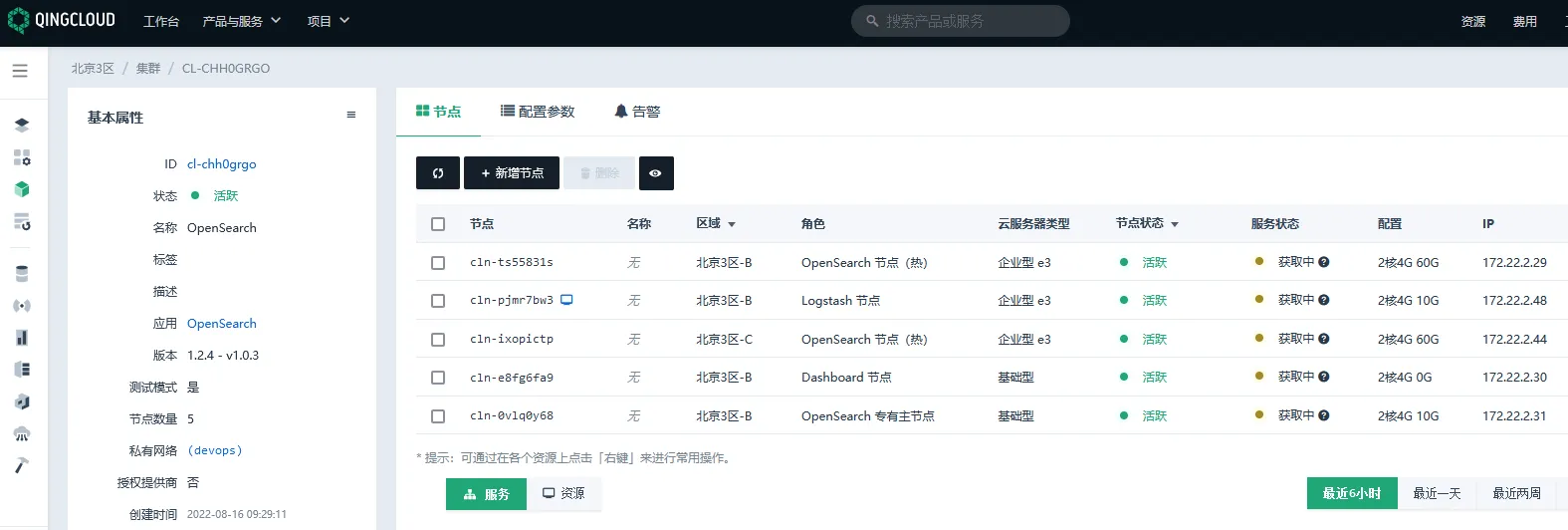This screenshot has width=1568, height=530.
Task: Toggle the select-all nodes header checkbox
Action: [438, 224]
